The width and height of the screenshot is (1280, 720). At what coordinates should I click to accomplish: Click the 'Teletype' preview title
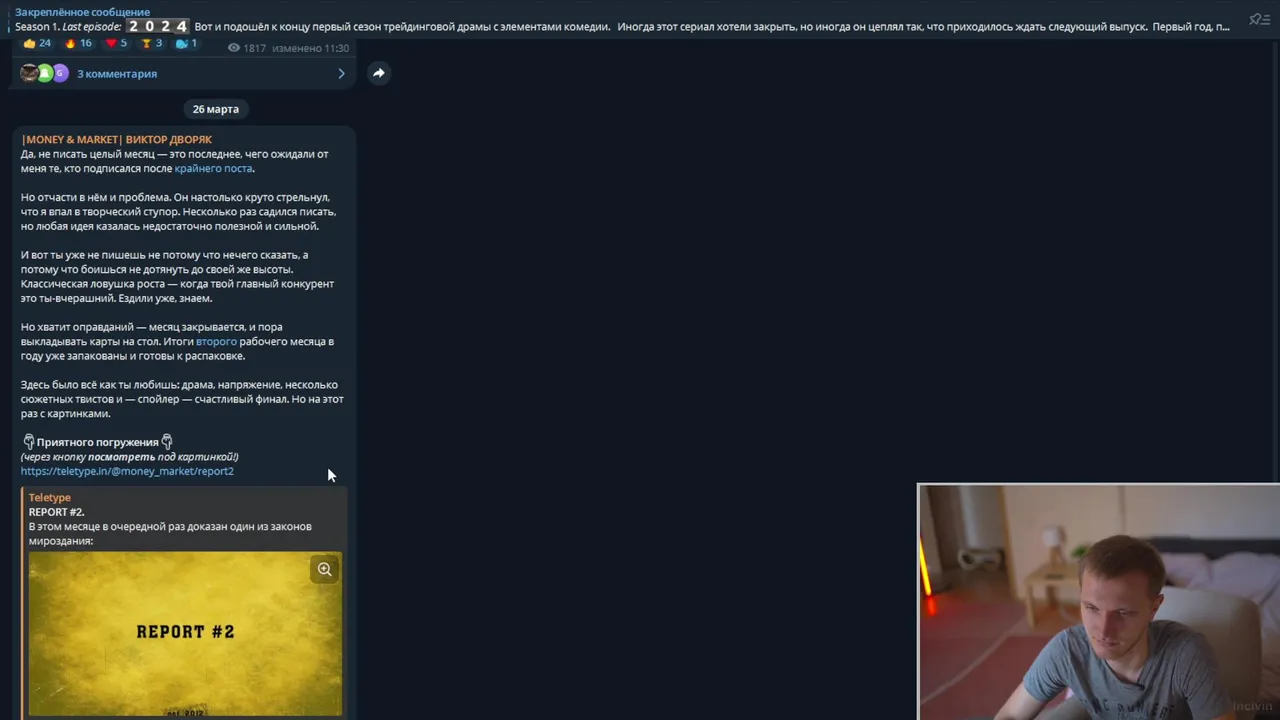[x=49, y=497]
